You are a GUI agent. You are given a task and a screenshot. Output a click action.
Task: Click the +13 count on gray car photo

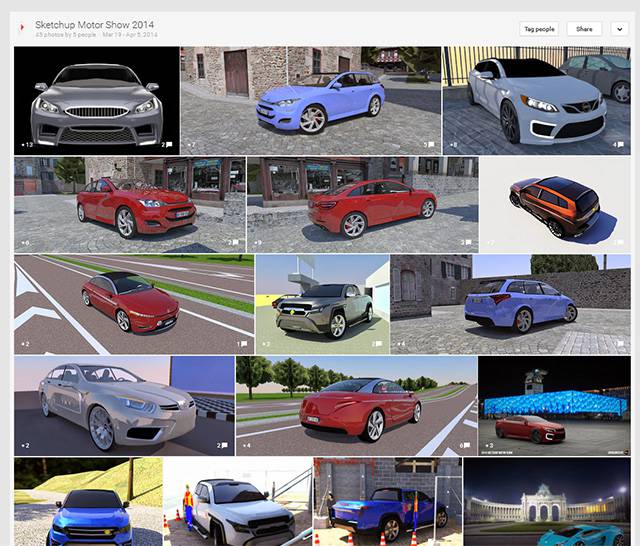[27, 144]
